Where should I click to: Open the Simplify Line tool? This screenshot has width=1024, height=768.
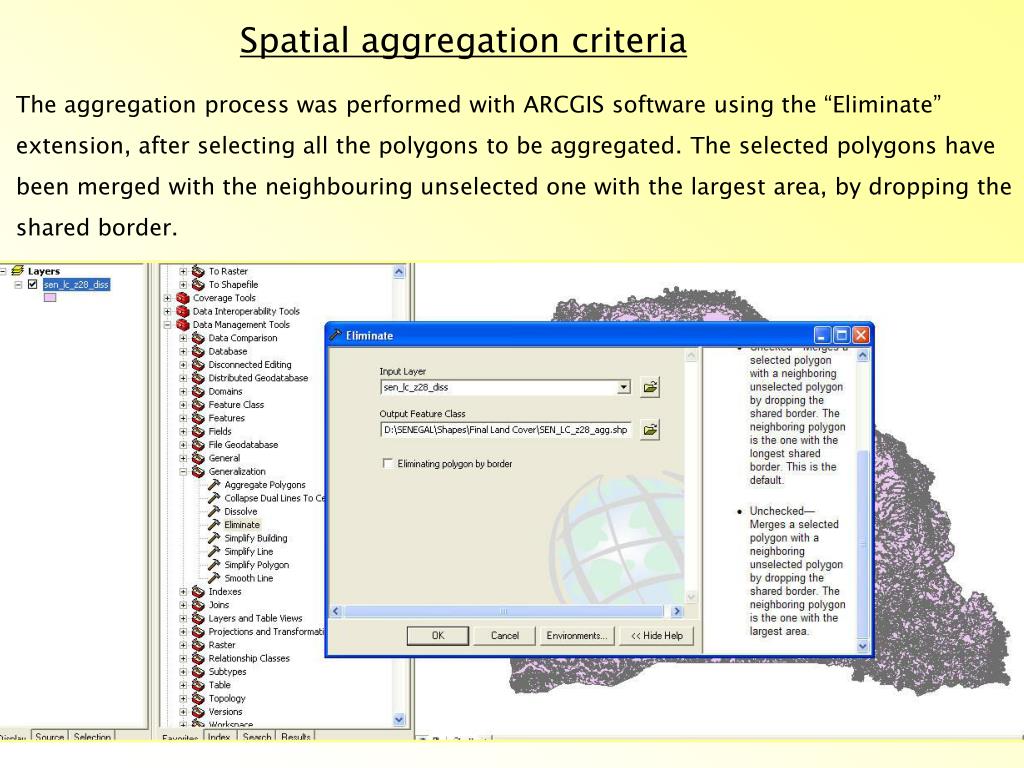point(248,551)
